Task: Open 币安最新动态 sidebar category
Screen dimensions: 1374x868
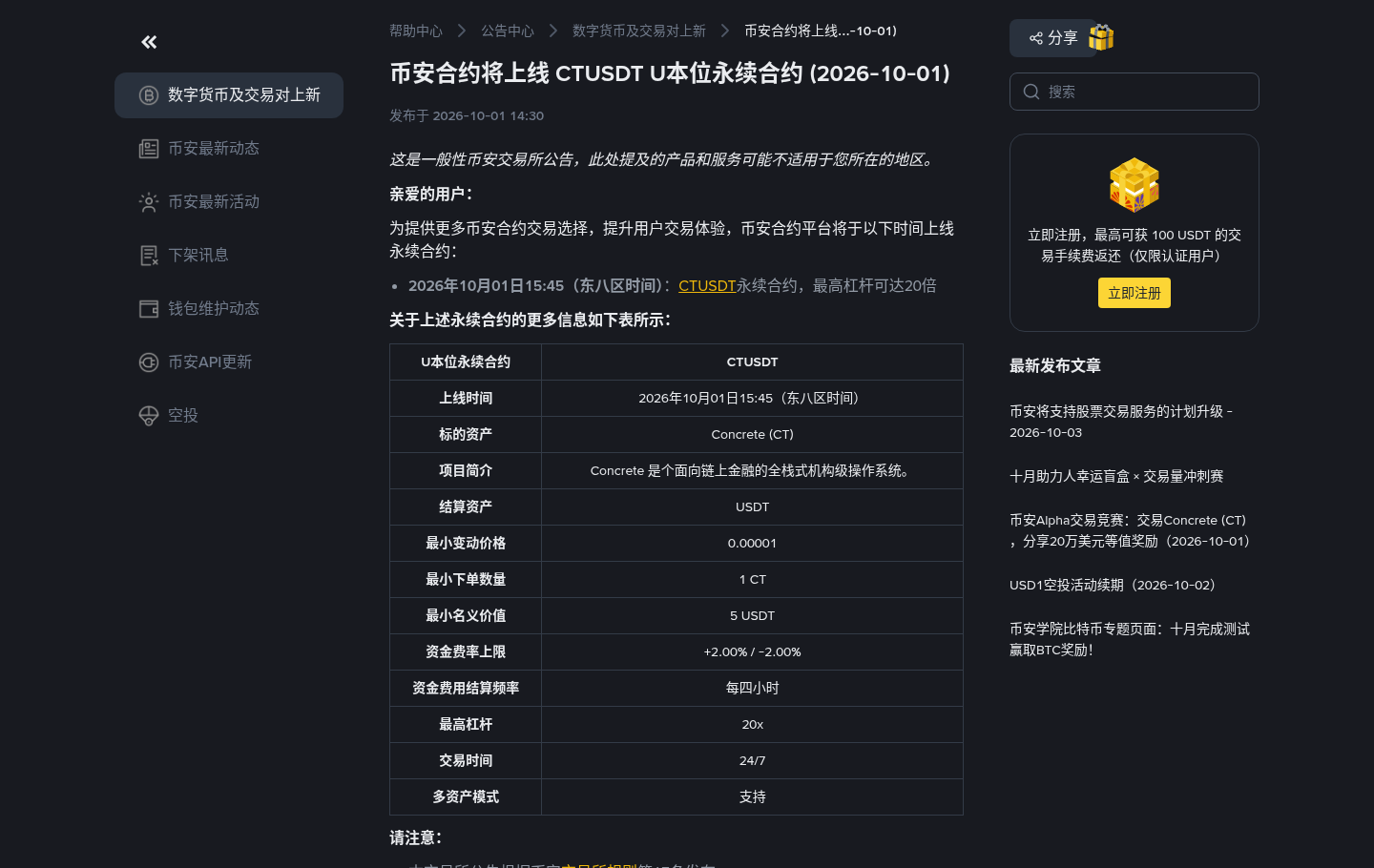Action: point(229,149)
